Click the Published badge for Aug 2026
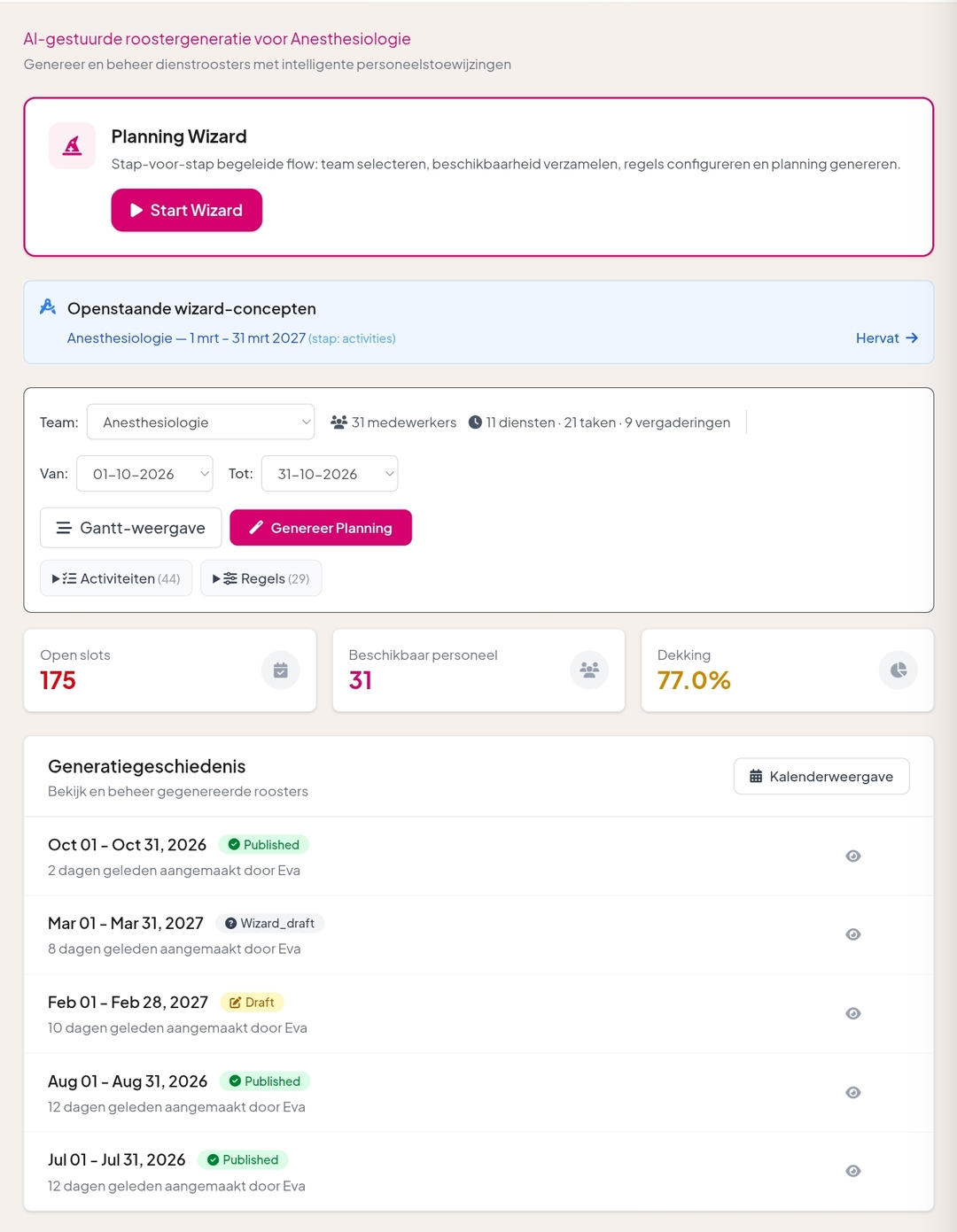 [x=264, y=1081]
